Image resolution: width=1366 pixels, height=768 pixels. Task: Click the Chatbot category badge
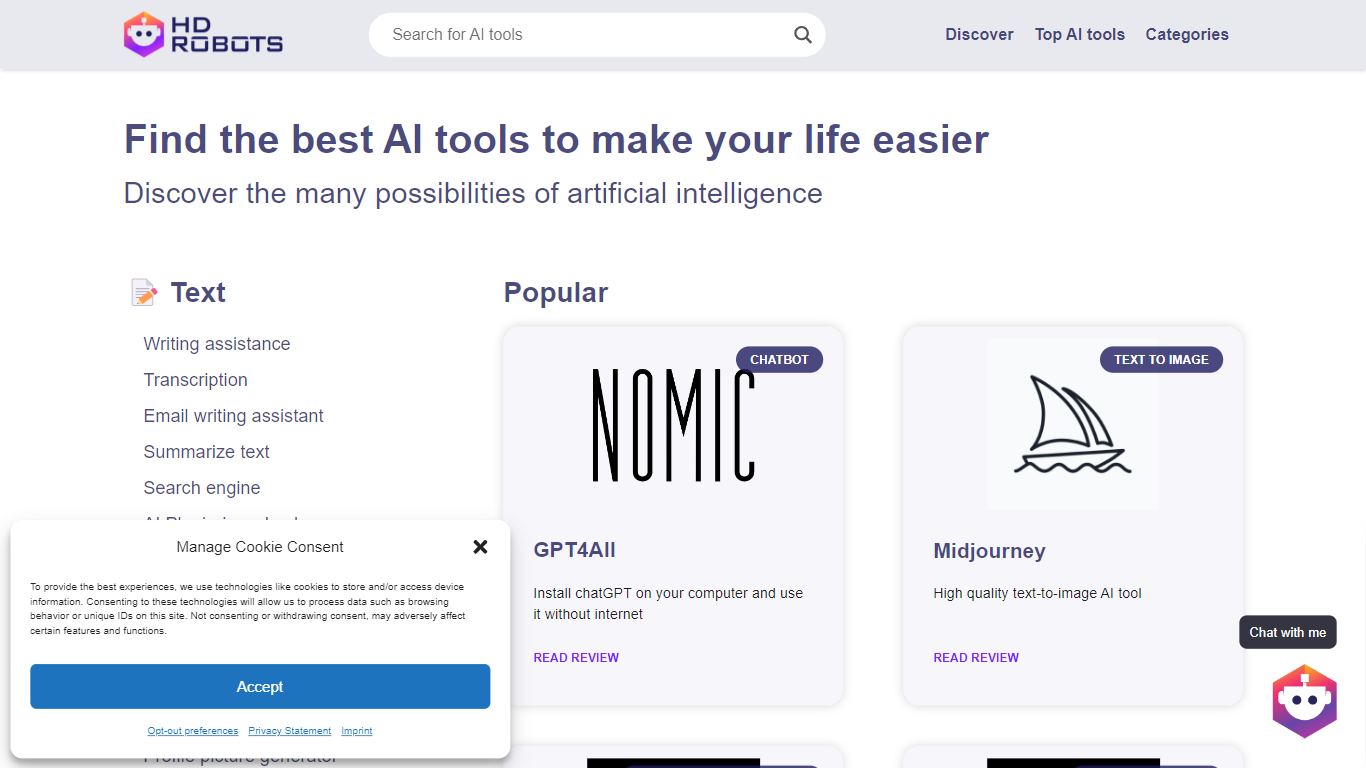tap(779, 360)
